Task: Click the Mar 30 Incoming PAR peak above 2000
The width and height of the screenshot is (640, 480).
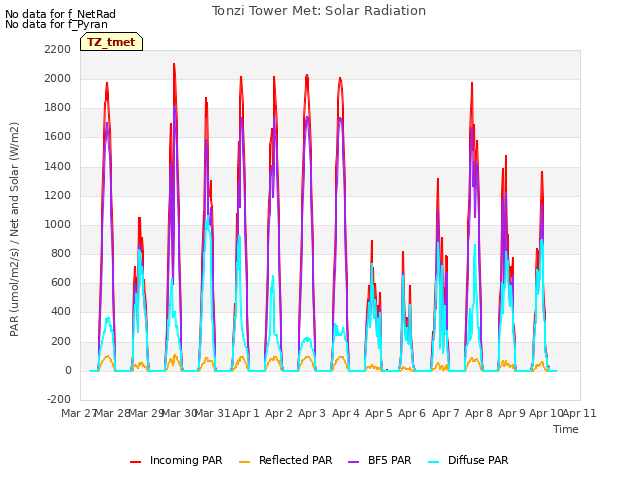Action: [174, 65]
